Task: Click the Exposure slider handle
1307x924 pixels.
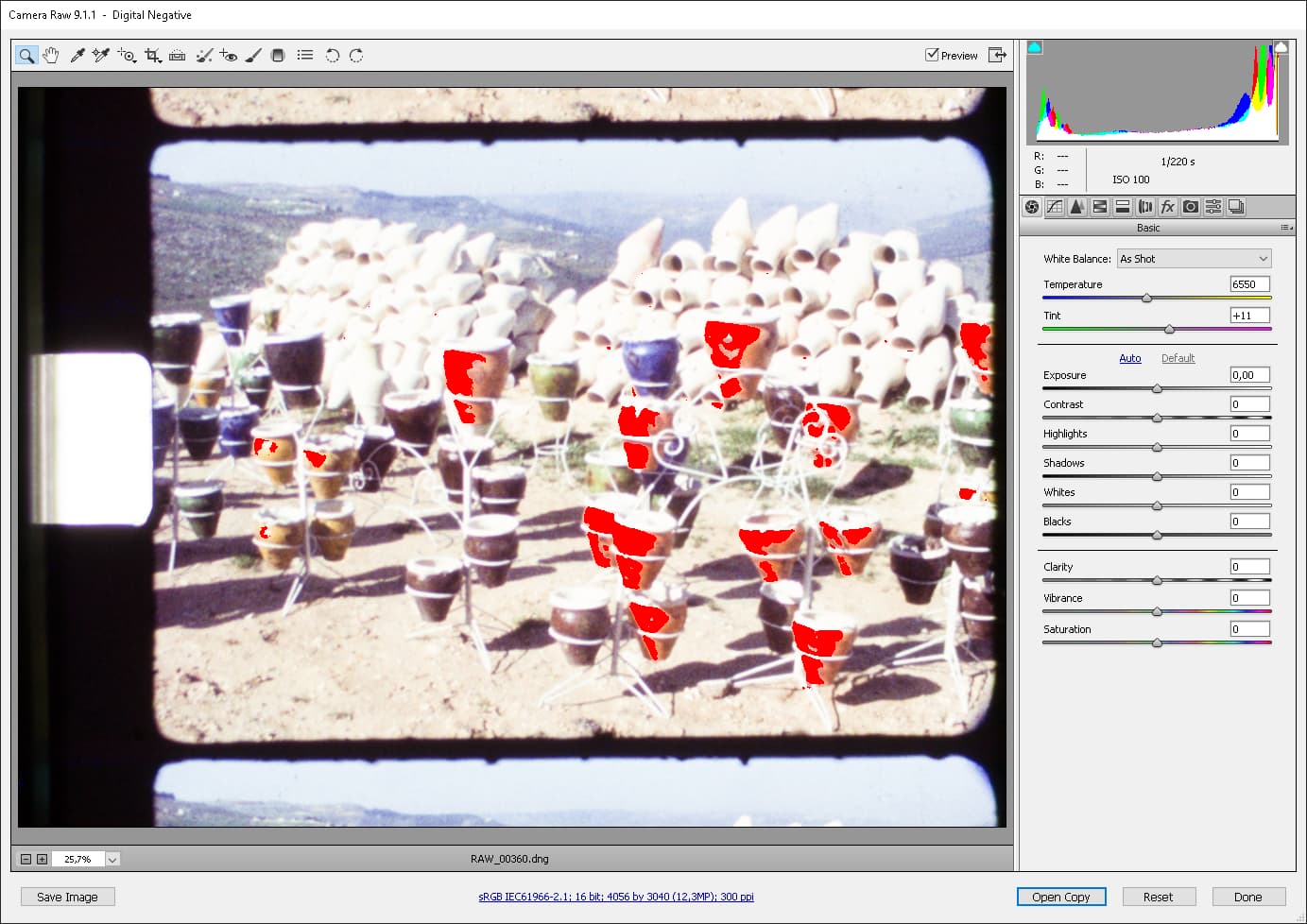Action: point(1157,389)
